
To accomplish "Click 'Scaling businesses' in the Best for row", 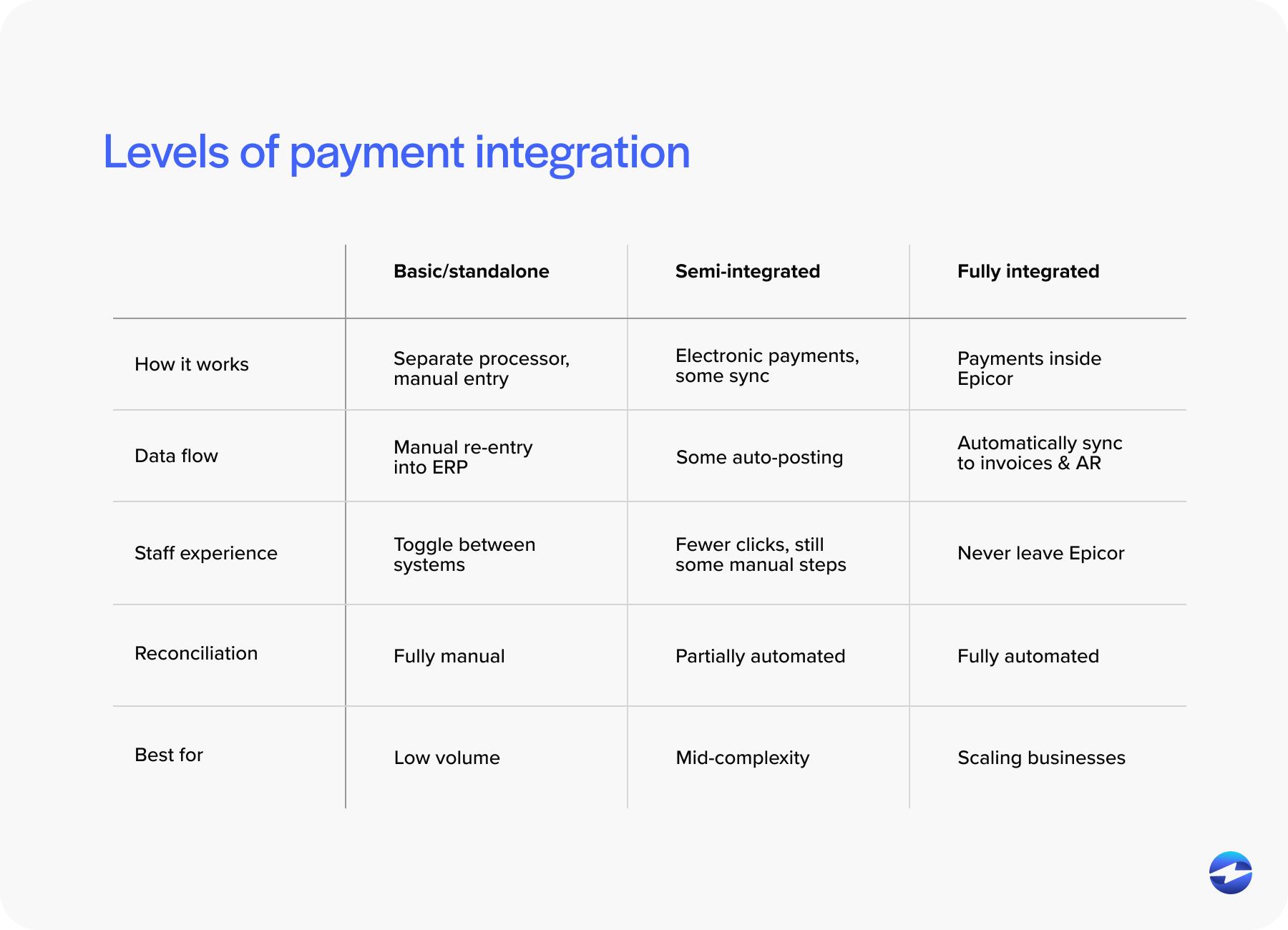I will click(x=1041, y=758).
